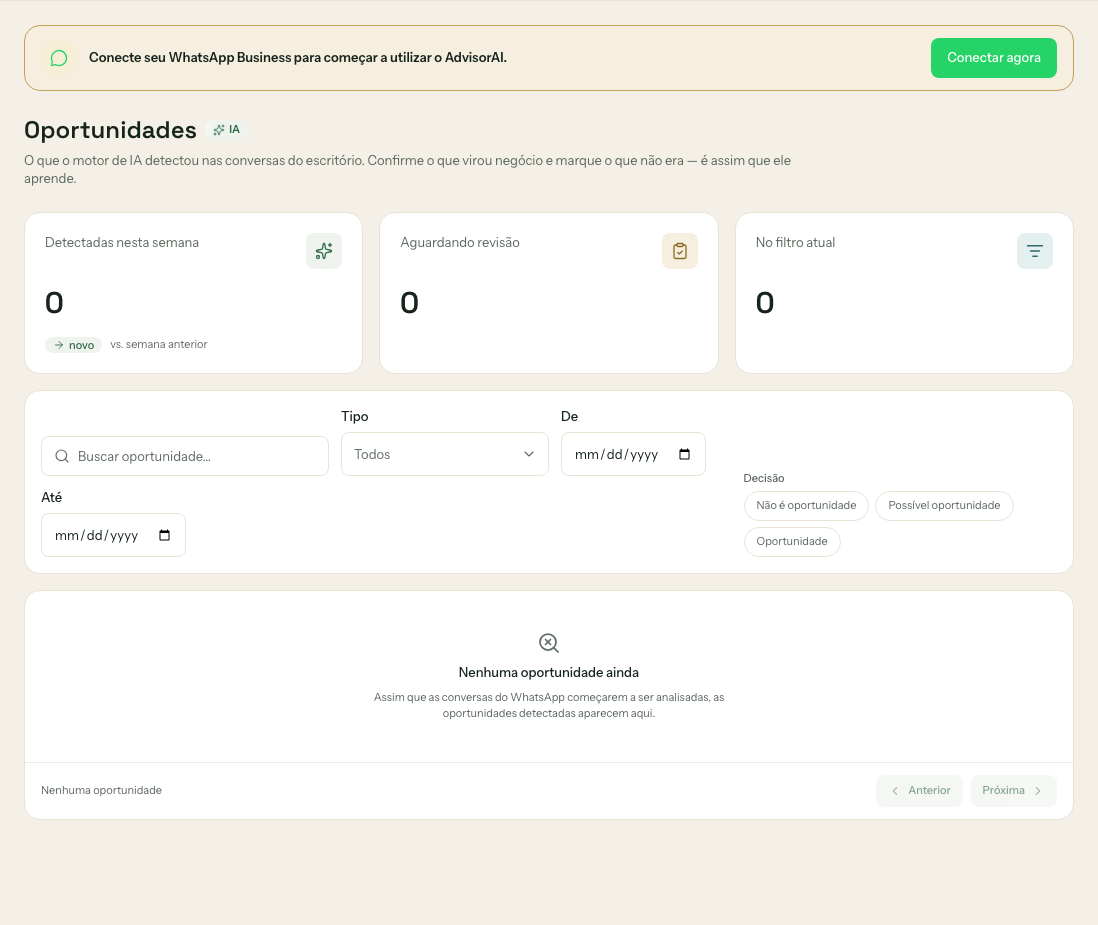The image size is (1098, 925).
Task: Toggle the Possível oportunidade decision filter
Action: click(944, 506)
